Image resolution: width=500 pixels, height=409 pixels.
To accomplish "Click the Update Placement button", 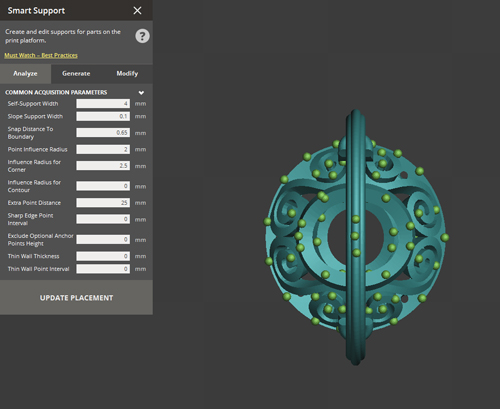I will pyautogui.click(x=76, y=298).
